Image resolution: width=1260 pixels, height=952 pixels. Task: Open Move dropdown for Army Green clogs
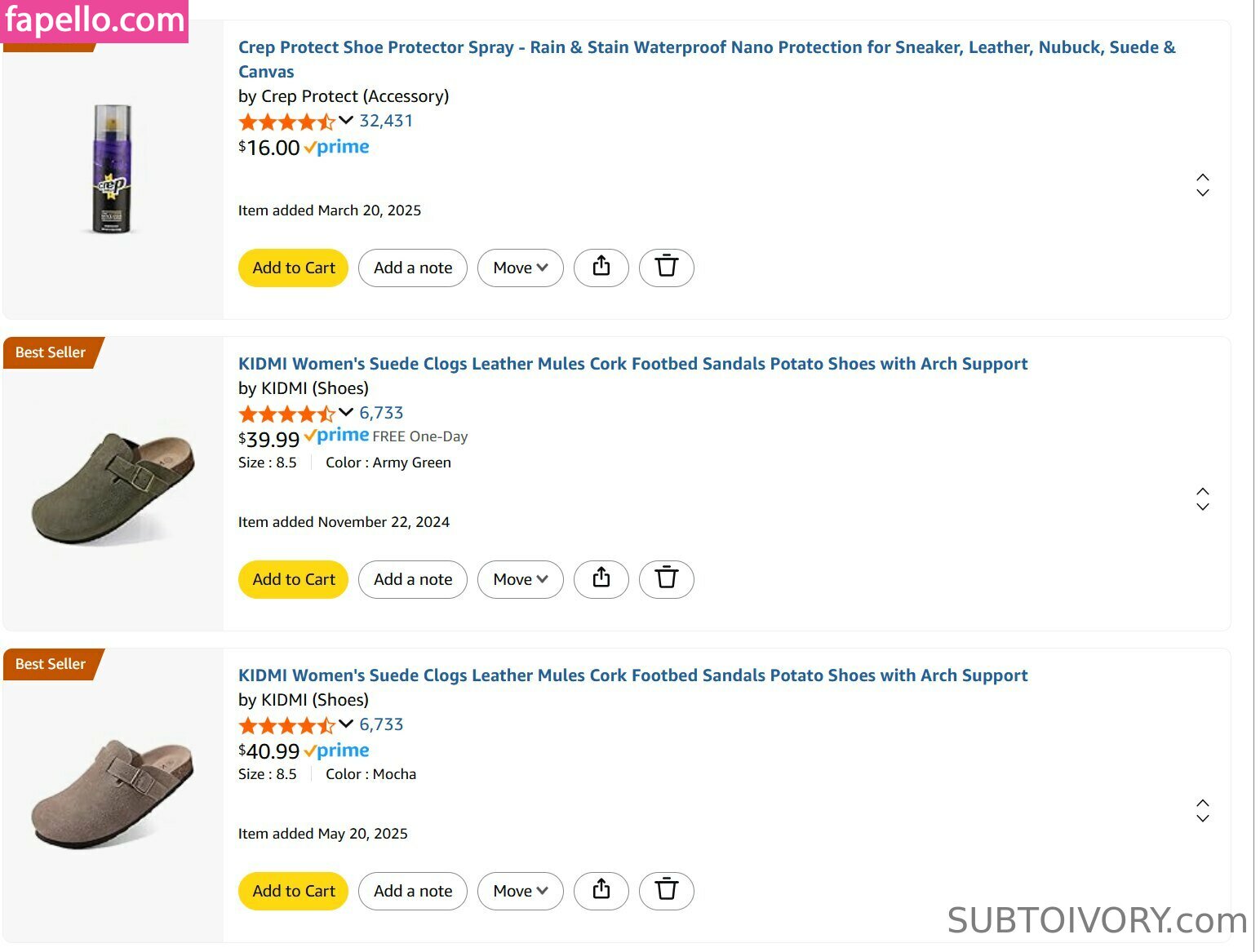pyautogui.click(x=520, y=579)
